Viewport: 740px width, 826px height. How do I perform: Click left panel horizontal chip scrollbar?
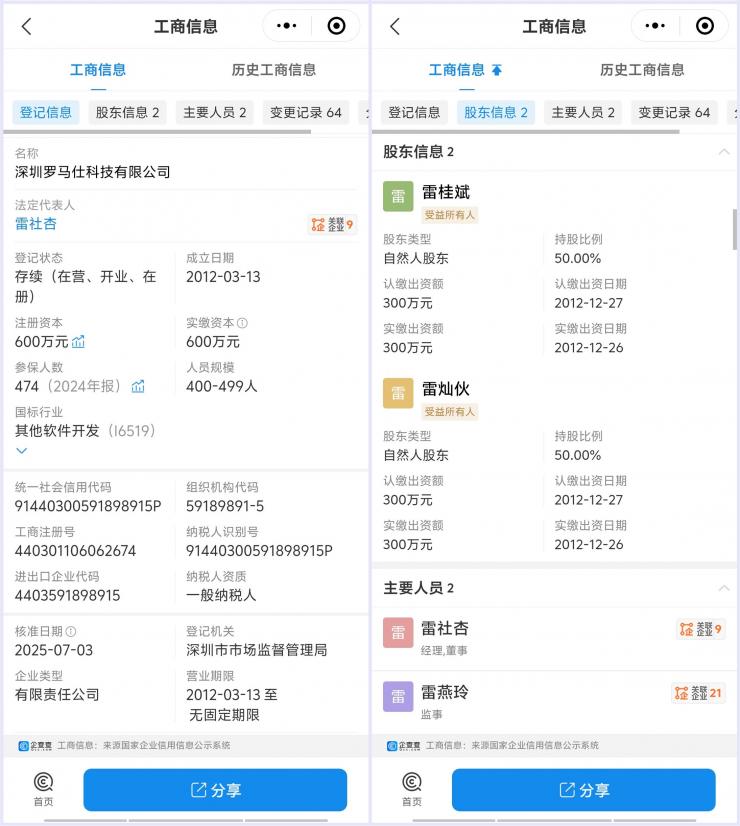[x=157, y=132]
